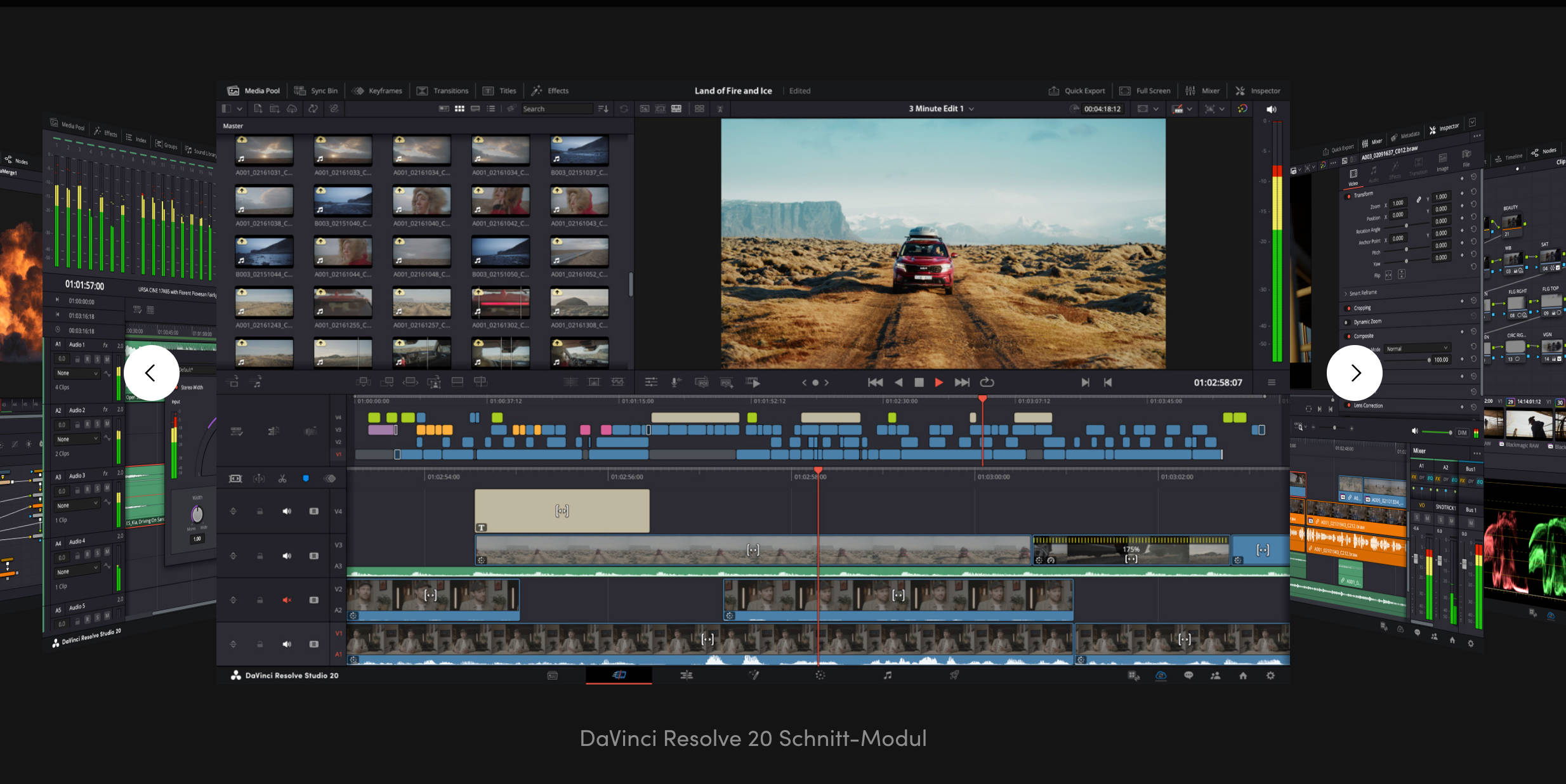Screen dimensions: 1566x784
Task: Select the A001_02161031 clip thumbnail
Action: click(263, 150)
